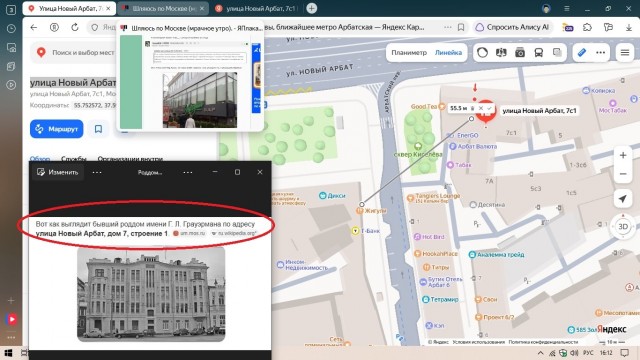
Task: Toggle traffic layer on the map
Action: (x=482, y=53)
